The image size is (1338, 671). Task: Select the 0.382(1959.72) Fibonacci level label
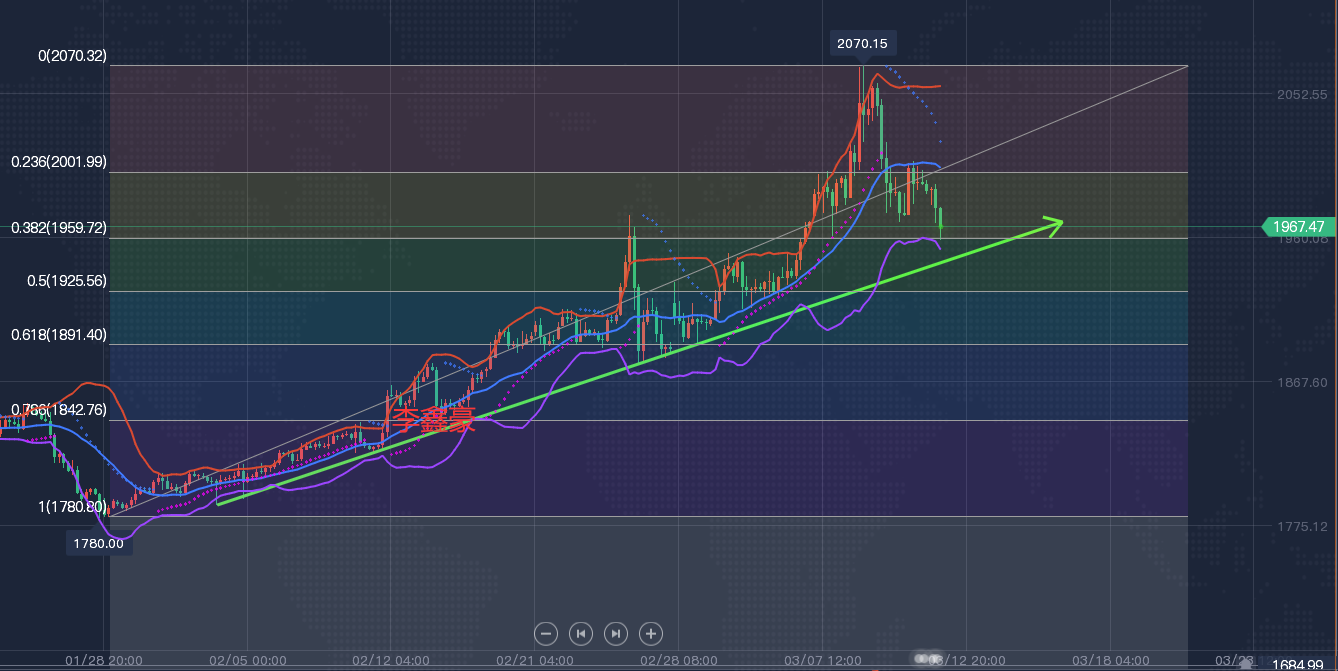point(58,228)
